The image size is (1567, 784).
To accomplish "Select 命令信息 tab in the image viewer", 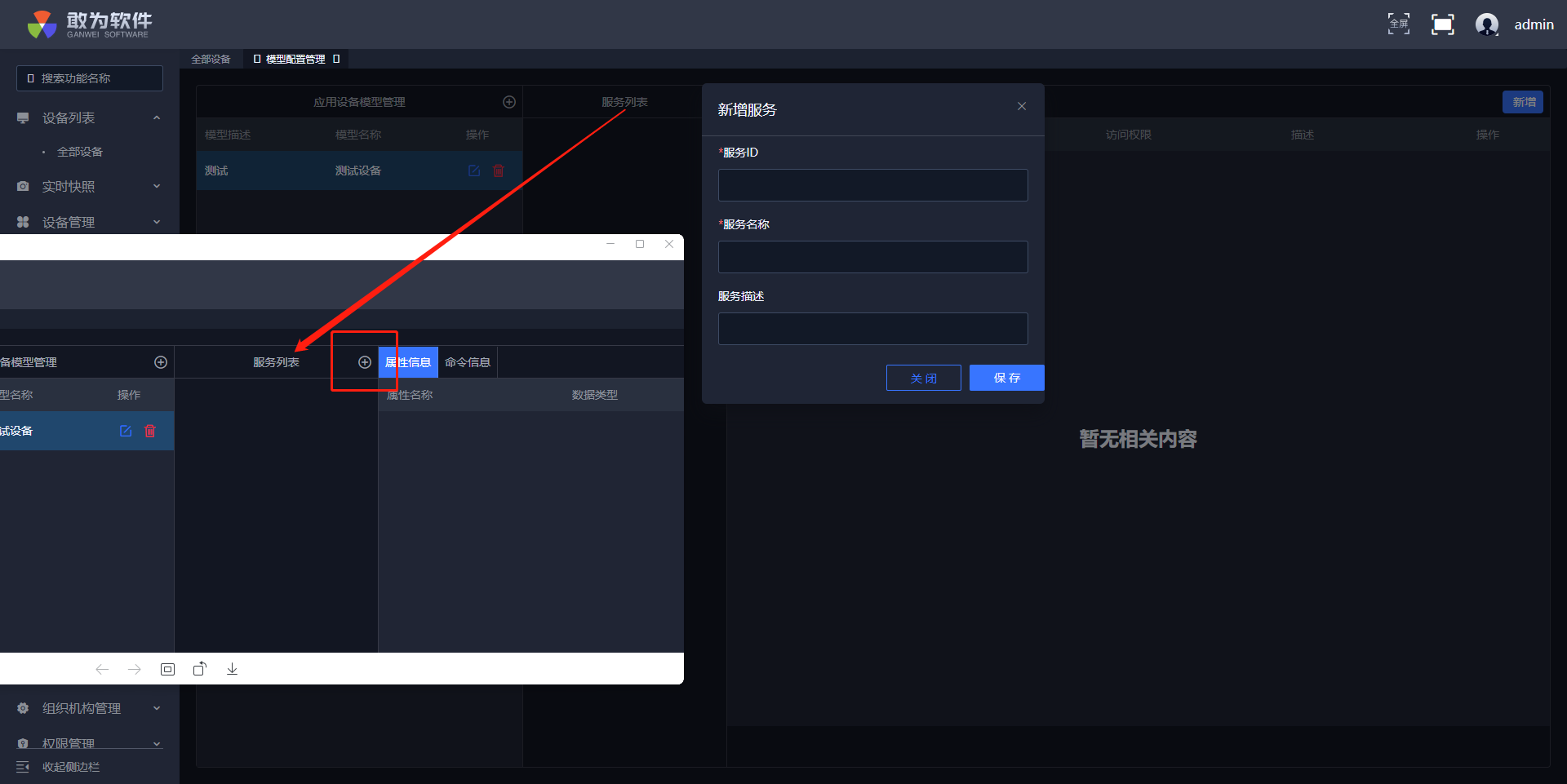I will (468, 362).
